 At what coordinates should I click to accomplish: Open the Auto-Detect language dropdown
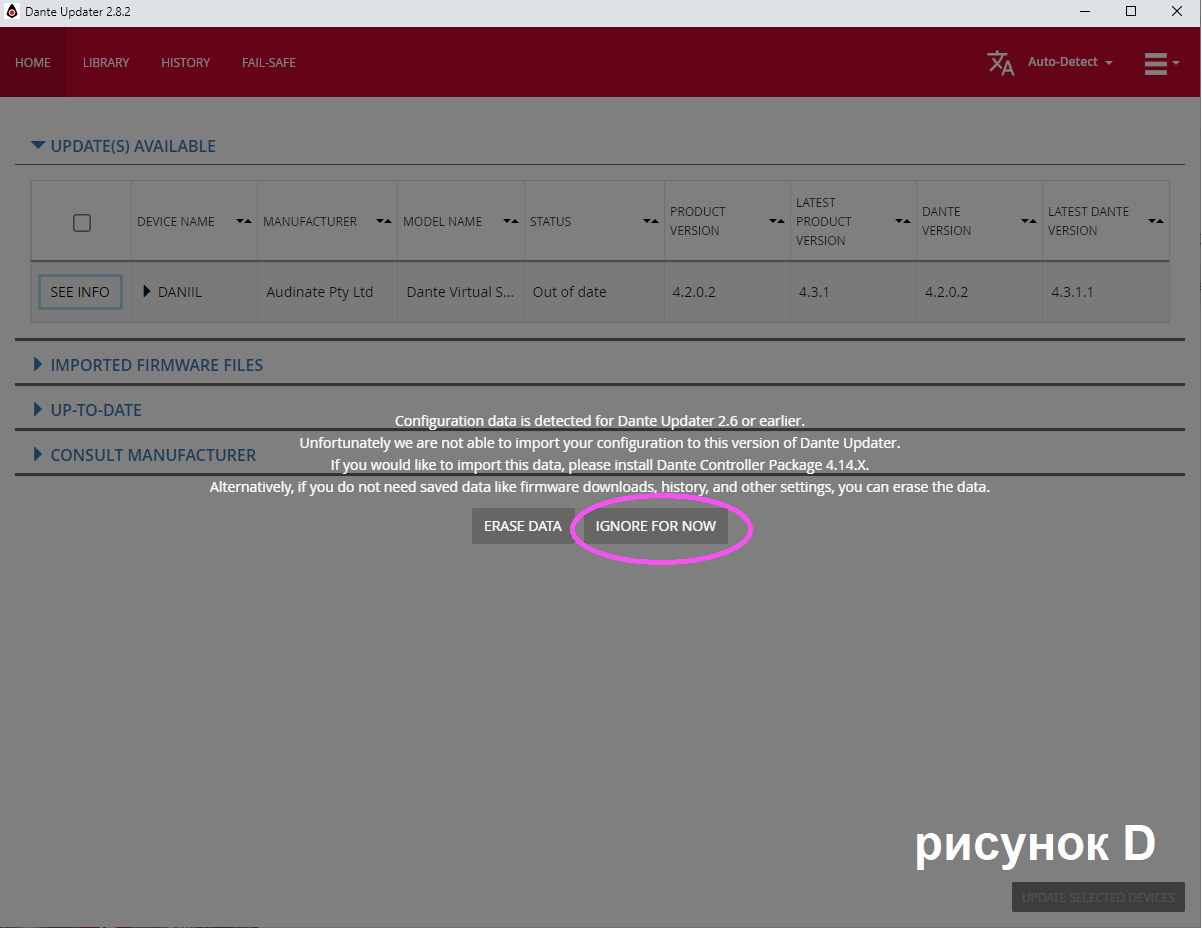click(1069, 62)
